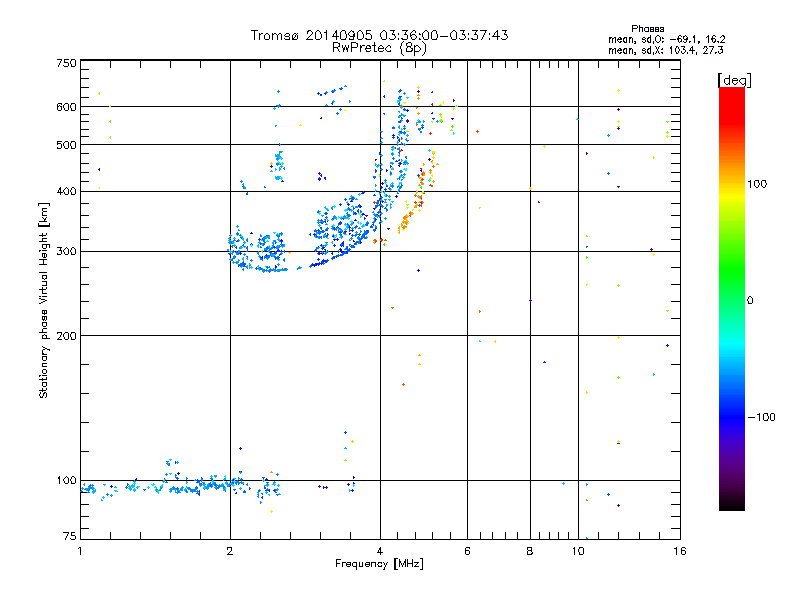Click the 8 tick on the frequency axis
This screenshot has height=600, width=800.
tap(530, 551)
